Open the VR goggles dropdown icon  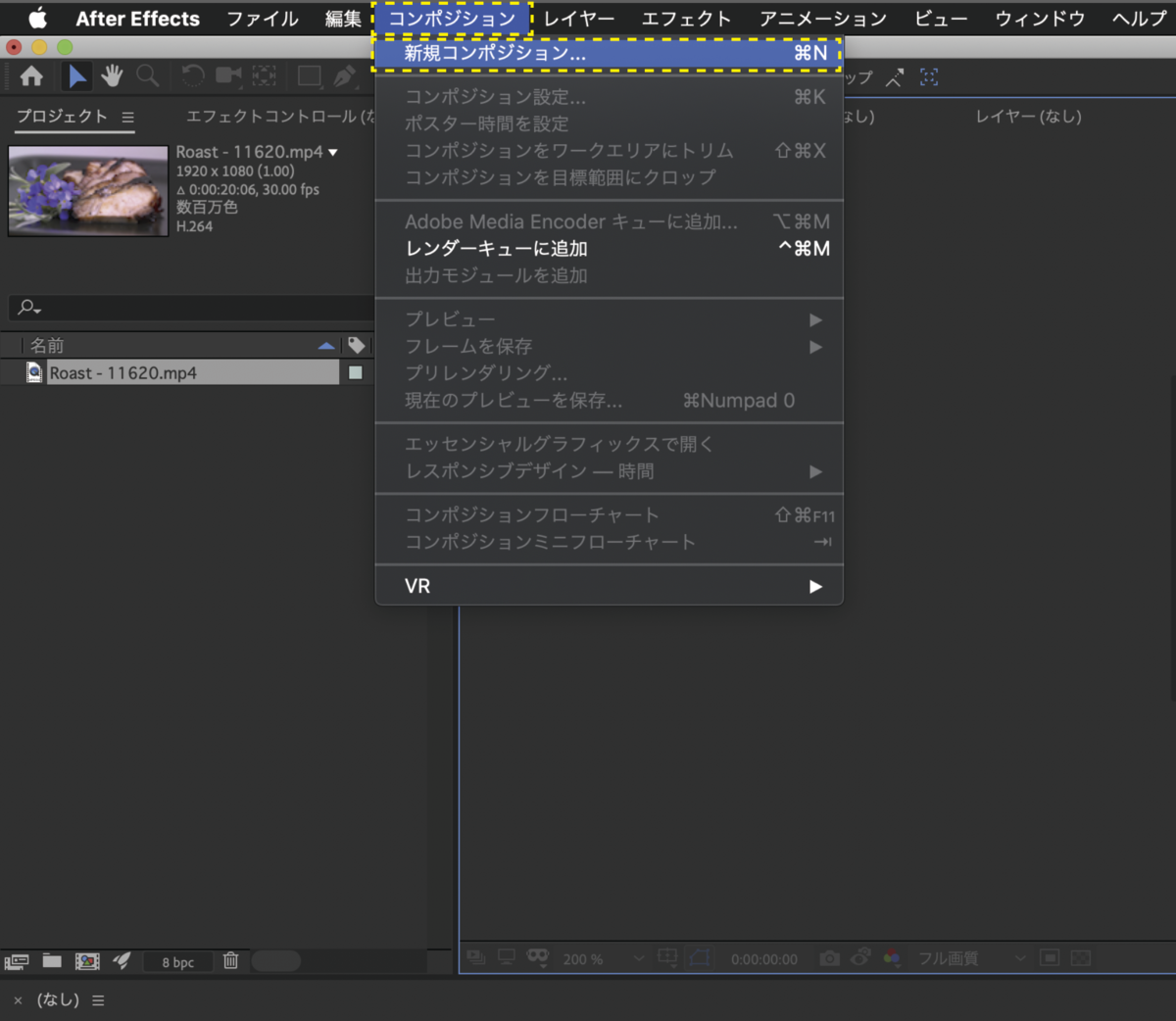point(537,957)
